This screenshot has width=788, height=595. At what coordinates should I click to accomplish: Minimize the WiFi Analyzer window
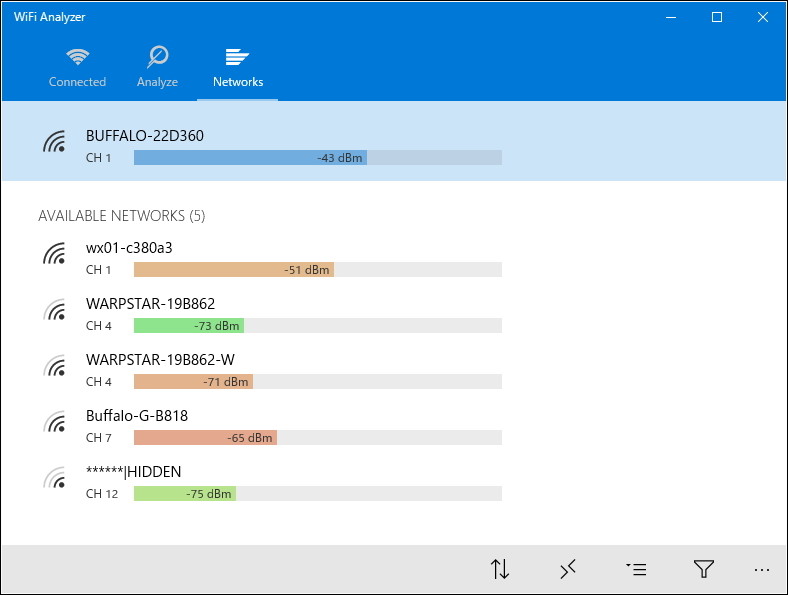point(671,17)
